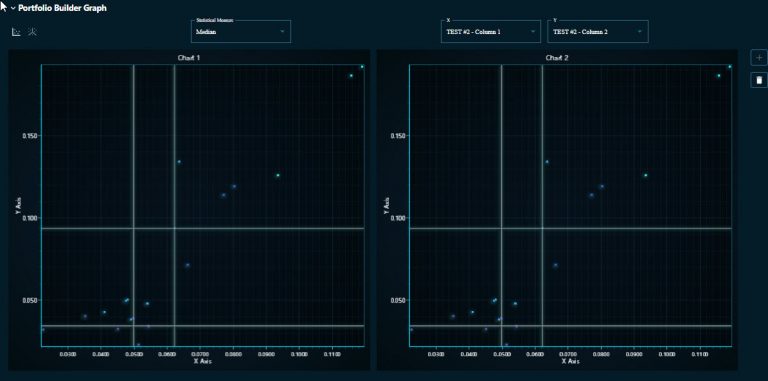768x381 pixels.
Task: Select the top-right data point in Chart 1
Action: tap(362, 67)
